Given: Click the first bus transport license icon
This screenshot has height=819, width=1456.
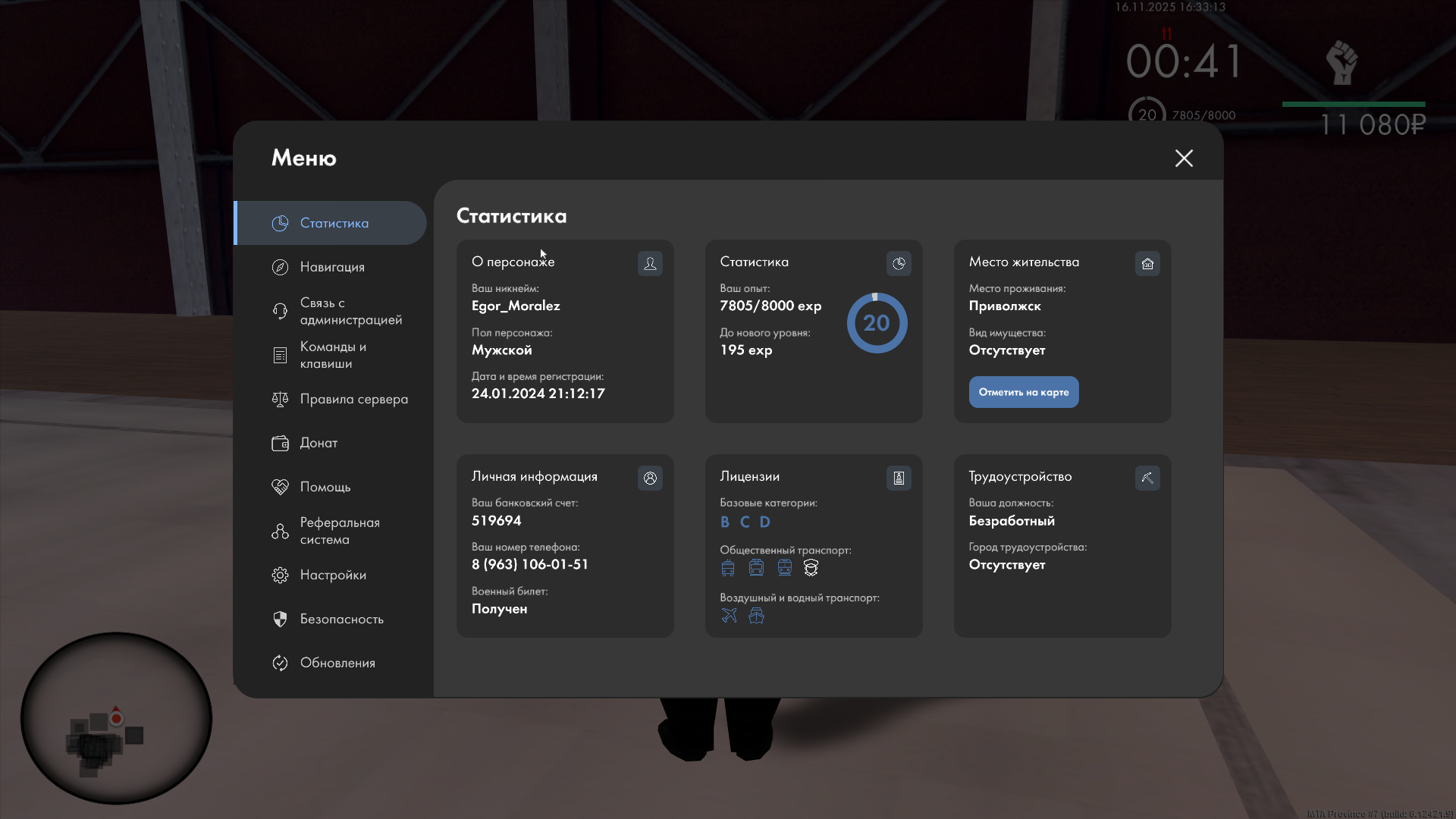Looking at the screenshot, I should 728,568.
